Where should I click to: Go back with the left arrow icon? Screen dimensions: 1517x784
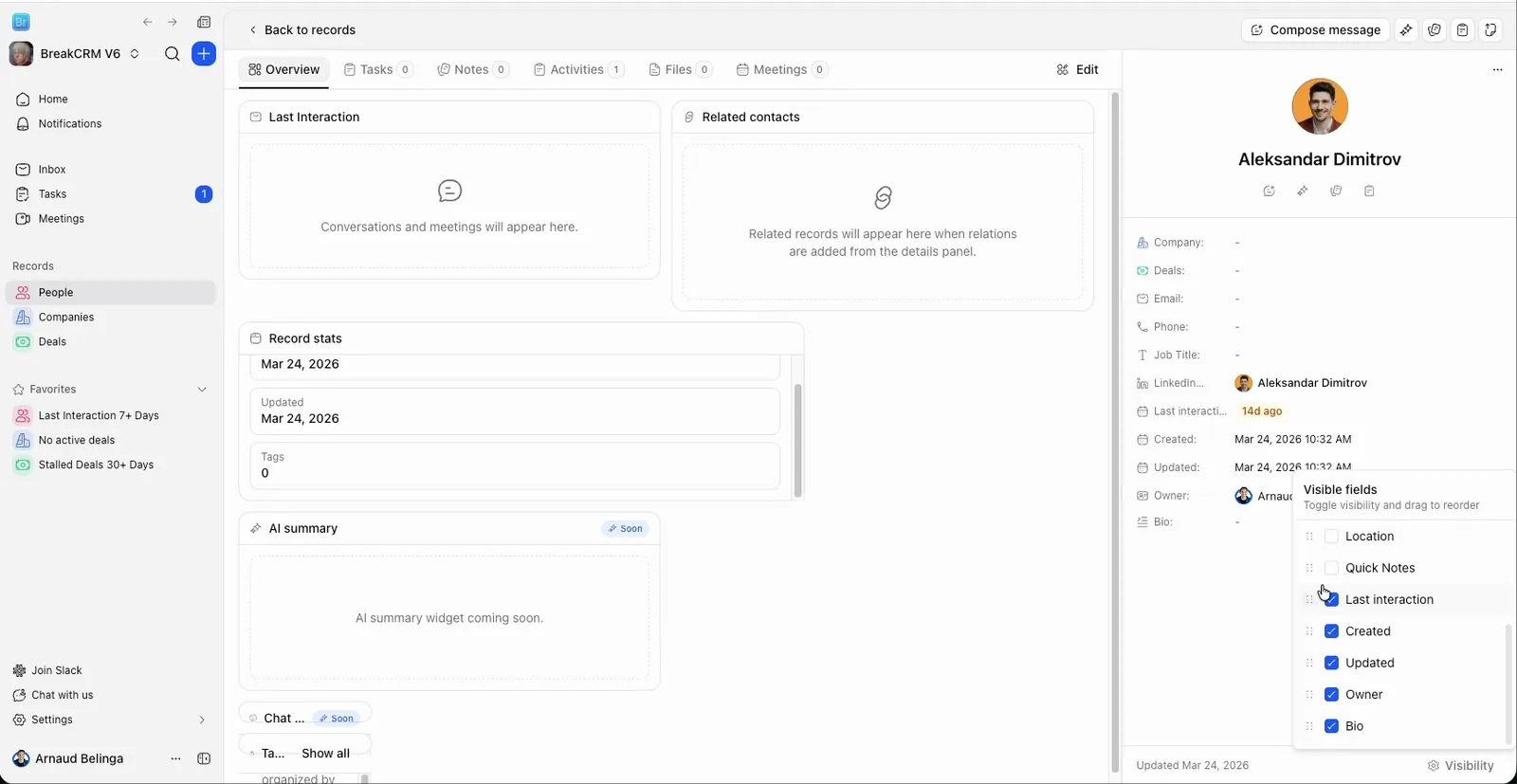pyautogui.click(x=147, y=22)
